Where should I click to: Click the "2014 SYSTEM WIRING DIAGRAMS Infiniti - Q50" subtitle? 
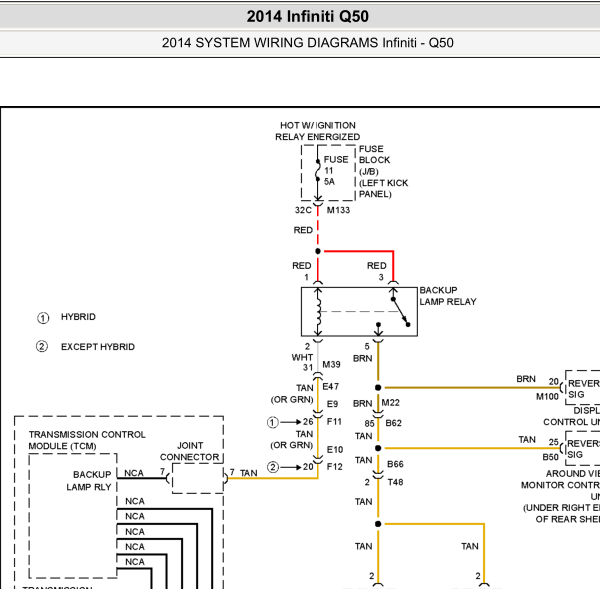pyautogui.click(x=308, y=42)
